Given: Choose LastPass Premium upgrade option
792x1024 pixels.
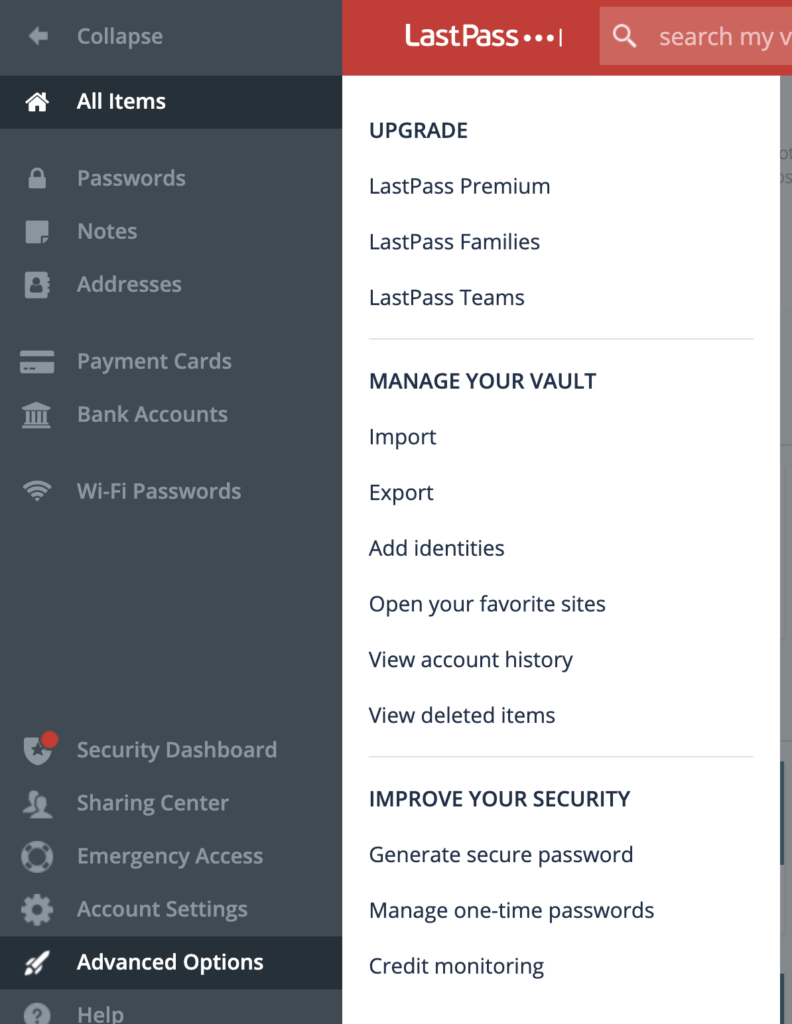Looking at the screenshot, I should point(459,186).
